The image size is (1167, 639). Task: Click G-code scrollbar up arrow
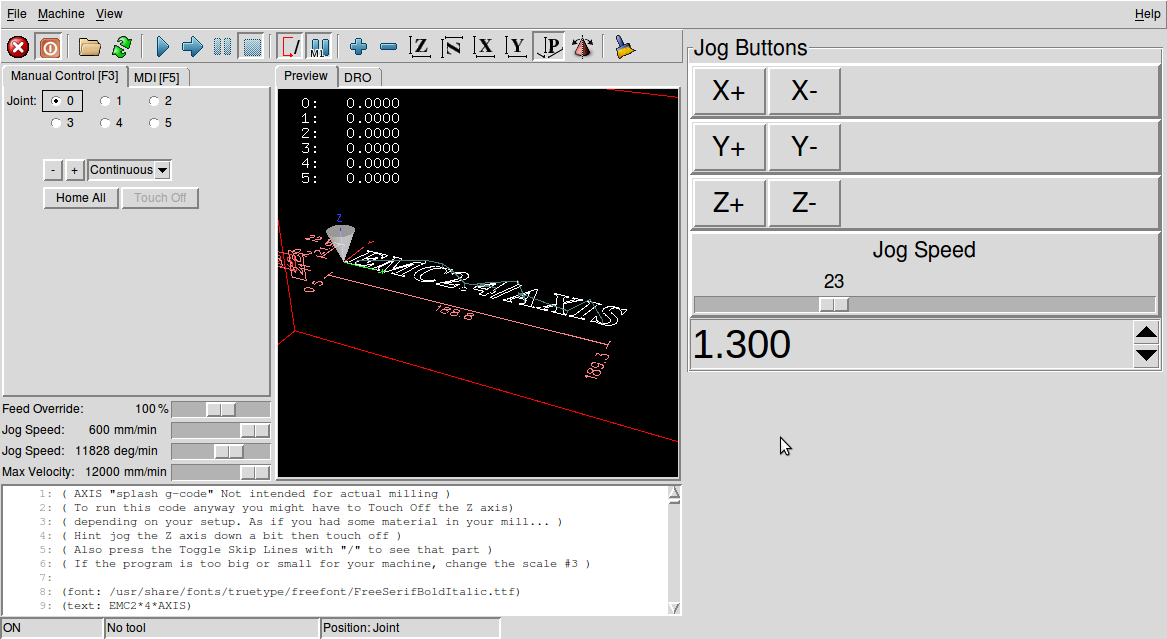tap(674, 493)
